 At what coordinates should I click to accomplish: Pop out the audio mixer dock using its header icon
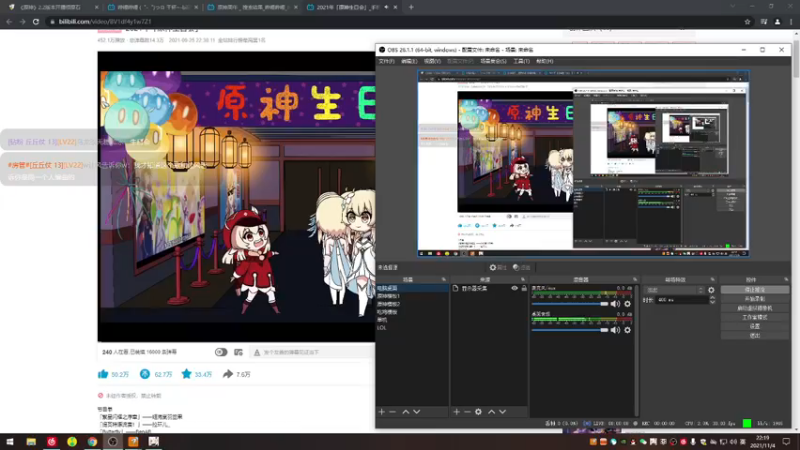click(635, 280)
